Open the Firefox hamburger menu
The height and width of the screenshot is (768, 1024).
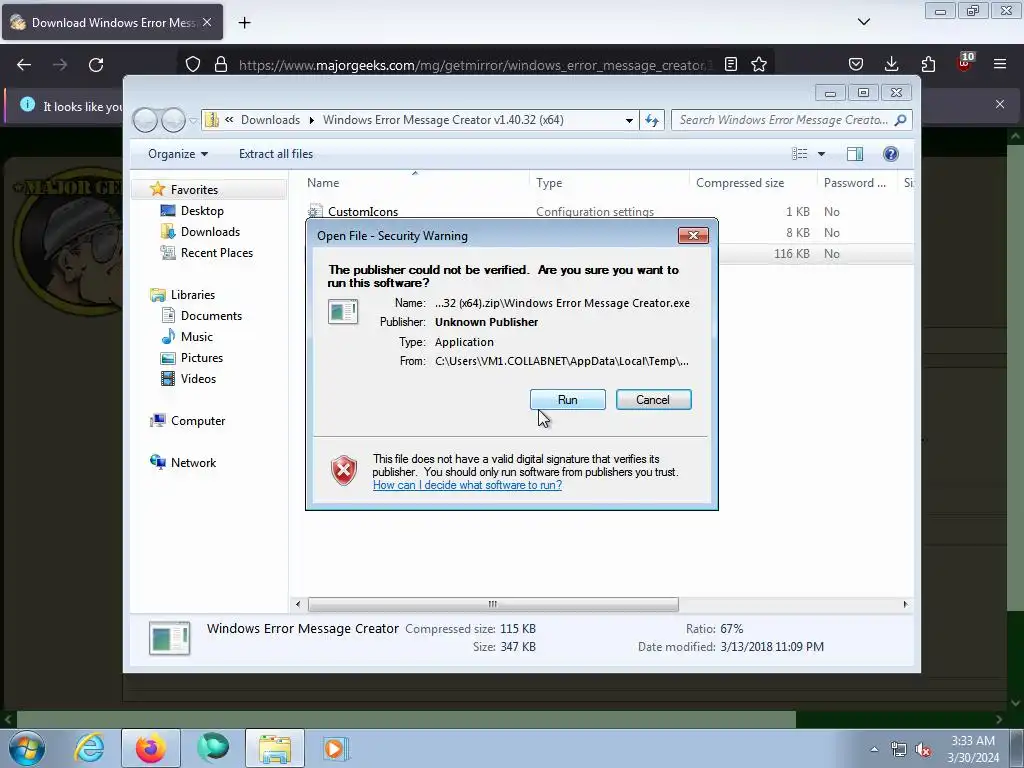[x=1000, y=65]
